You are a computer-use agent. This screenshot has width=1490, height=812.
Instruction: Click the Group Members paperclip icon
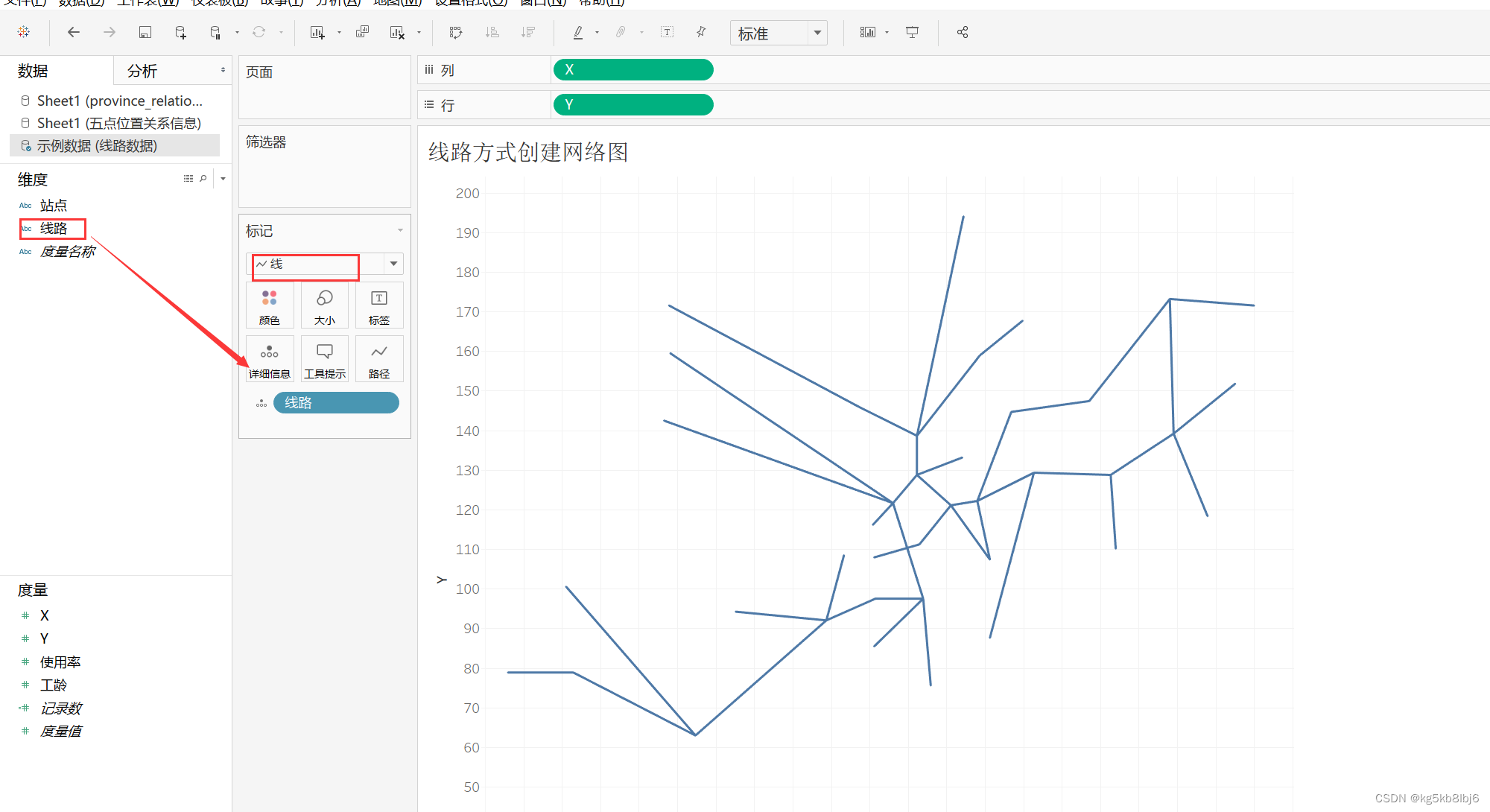coord(621,32)
